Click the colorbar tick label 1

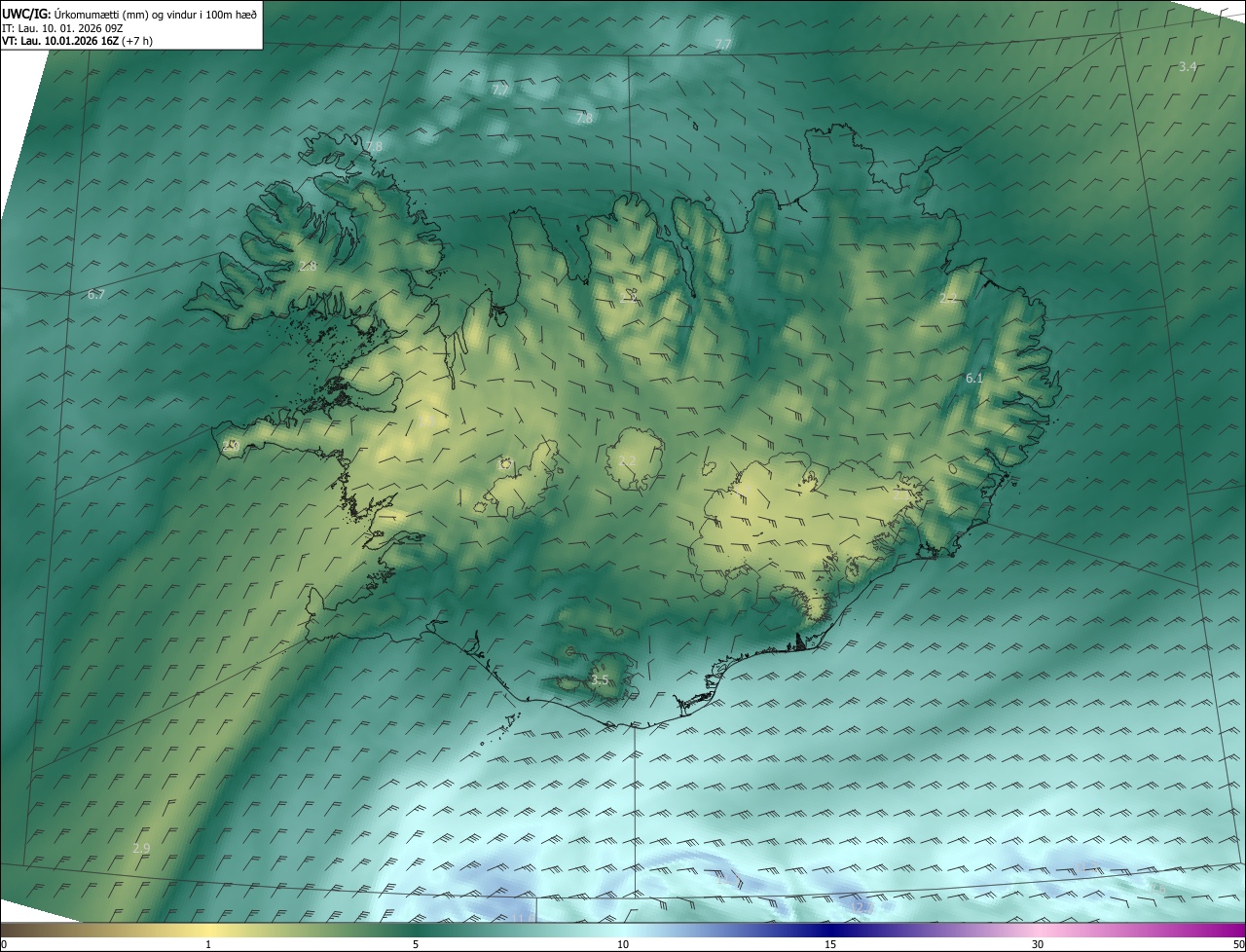pyautogui.click(x=208, y=944)
